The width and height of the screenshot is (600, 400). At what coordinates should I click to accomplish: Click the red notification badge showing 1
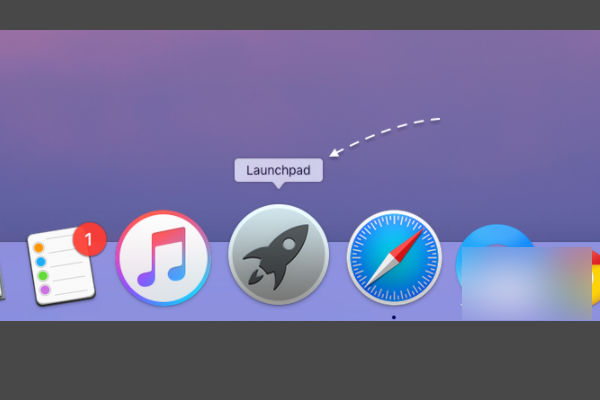[x=90, y=239]
